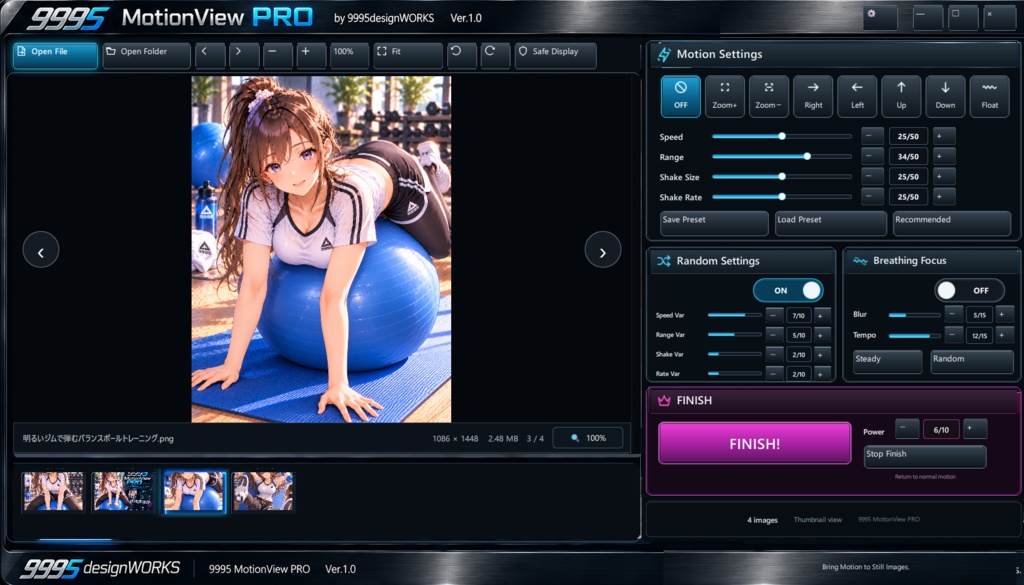Click the large left arrow on viewer

click(x=40, y=249)
